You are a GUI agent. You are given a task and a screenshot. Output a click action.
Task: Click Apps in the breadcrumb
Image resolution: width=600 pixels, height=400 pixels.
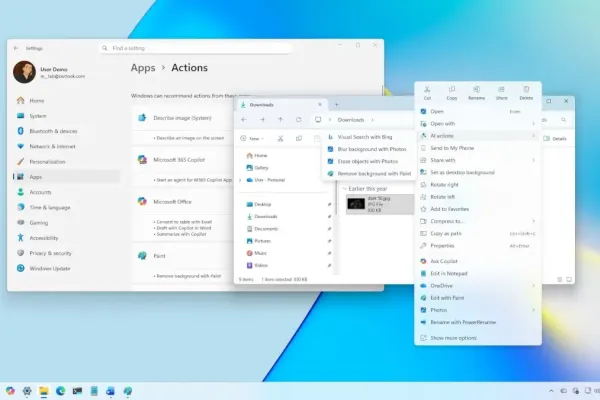pyautogui.click(x=143, y=68)
